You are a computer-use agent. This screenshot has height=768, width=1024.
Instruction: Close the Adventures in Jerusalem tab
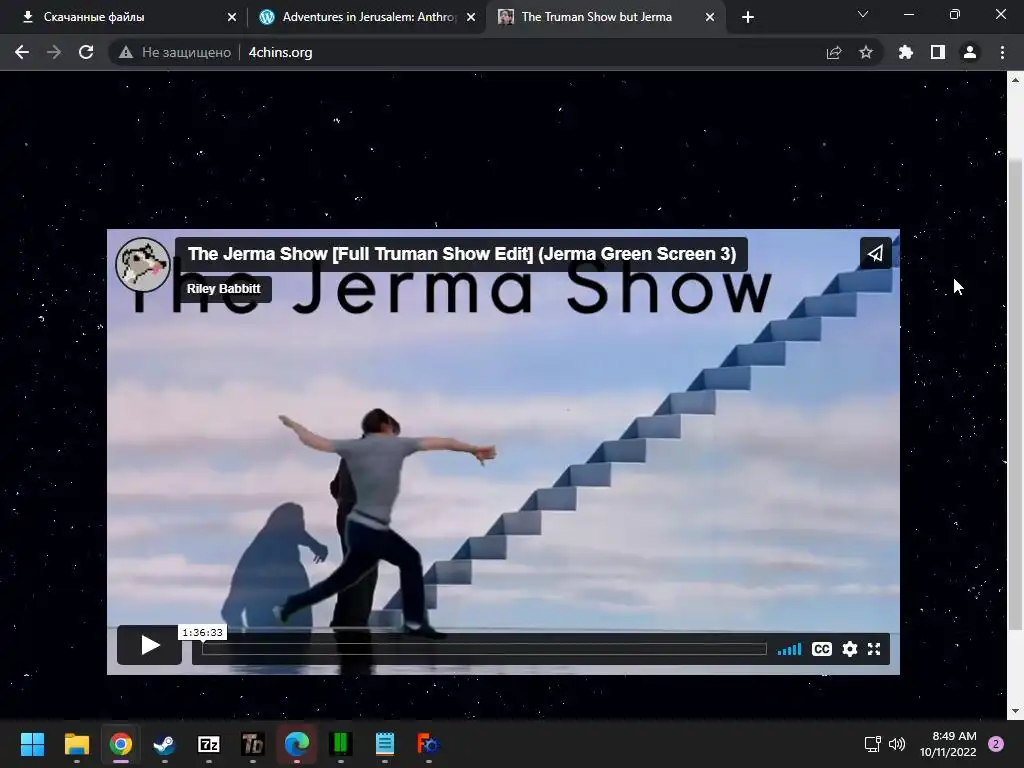(x=471, y=17)
